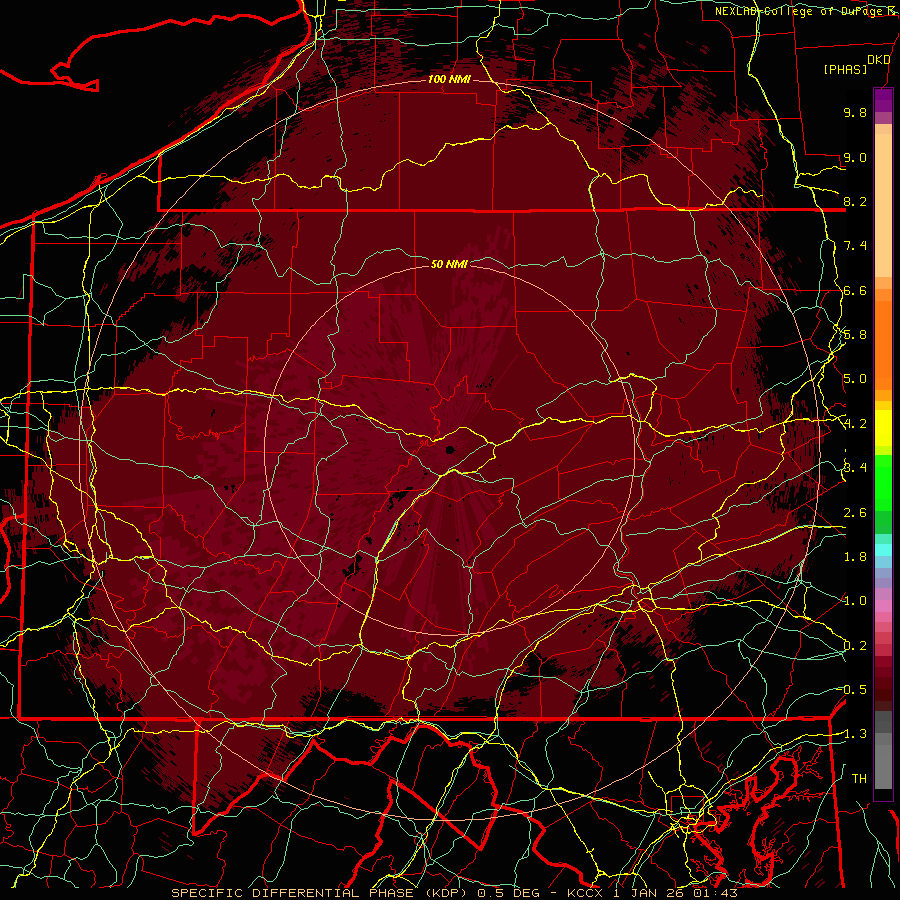This screenshot has height=900, width=900.
Task: Click the SPECIFIC DIFFERENTIAL PHASE caption text
Action: (x=292, y=893)
